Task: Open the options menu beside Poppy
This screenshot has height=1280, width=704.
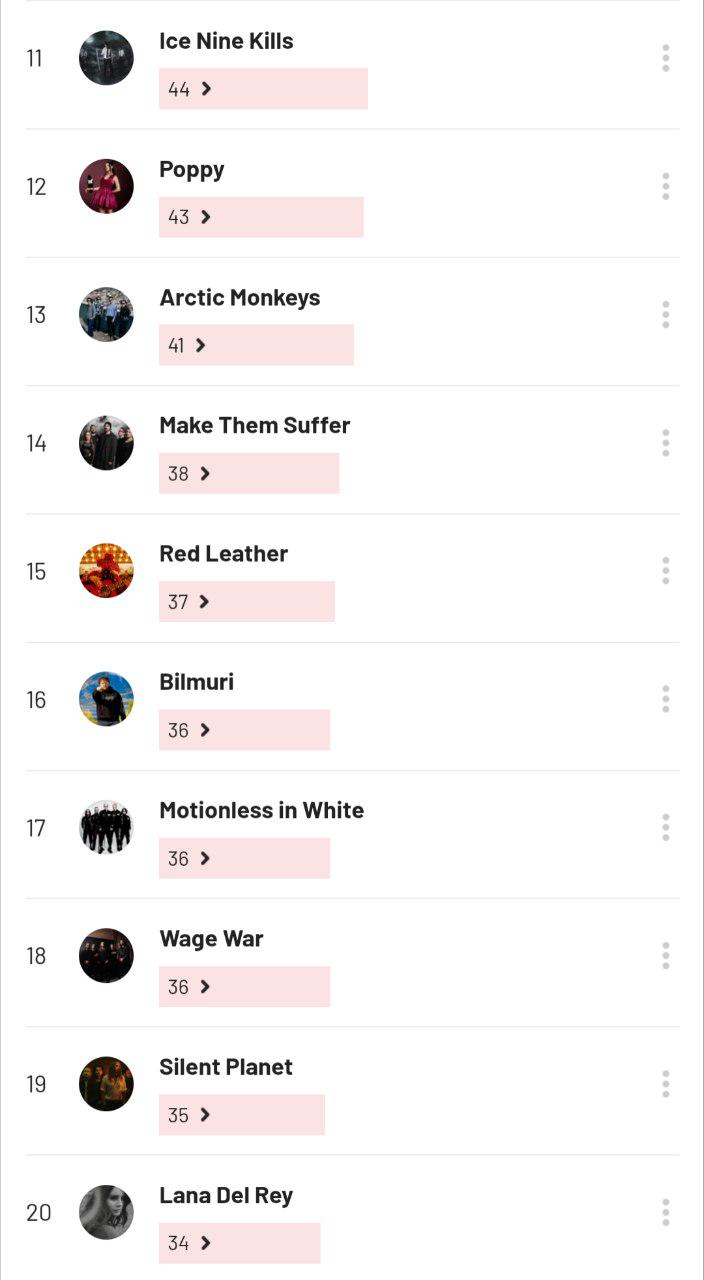Action: (x=665, y=186)
